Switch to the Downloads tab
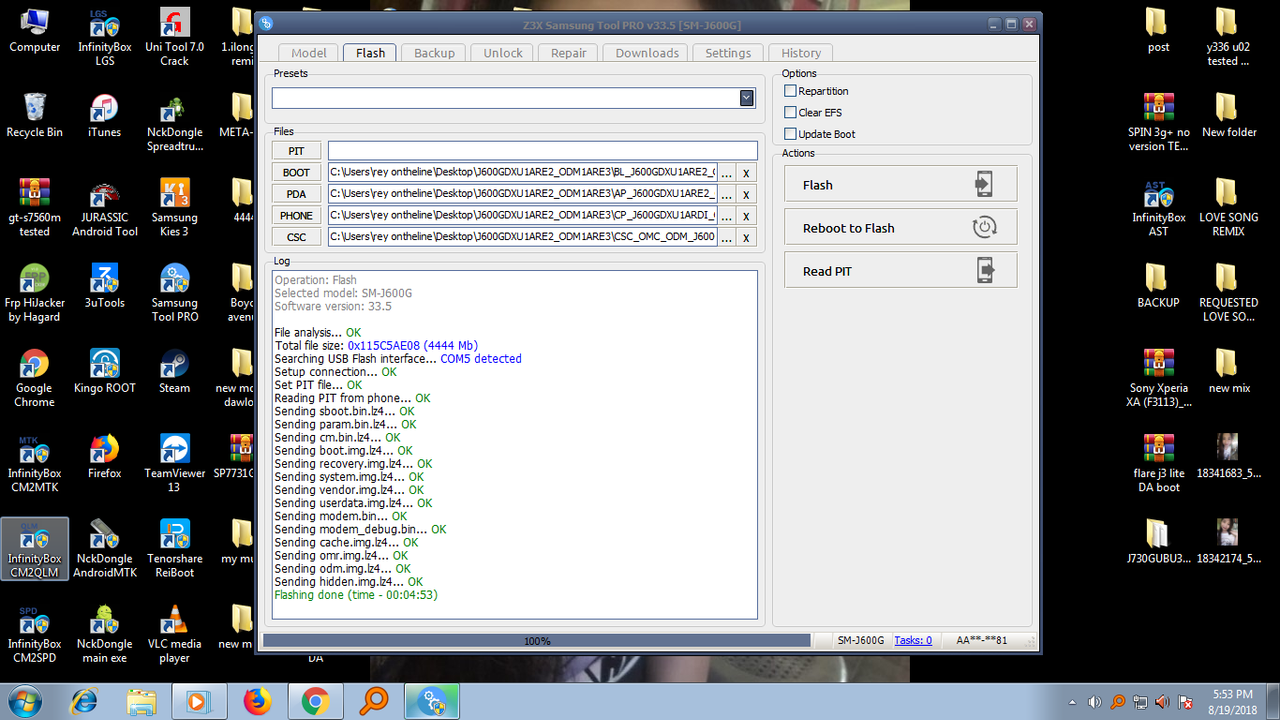Image resolution: width=1280 pixels, height=720 pixels. tap(647, 53)
